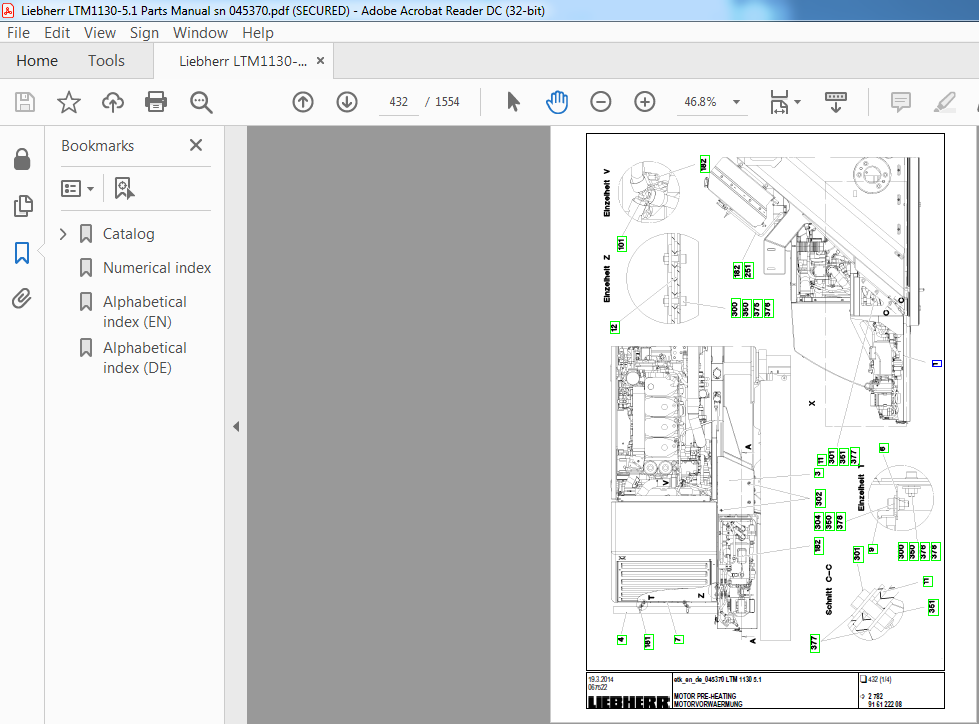
Task: Go to the previous page
Action: (303, 102)
